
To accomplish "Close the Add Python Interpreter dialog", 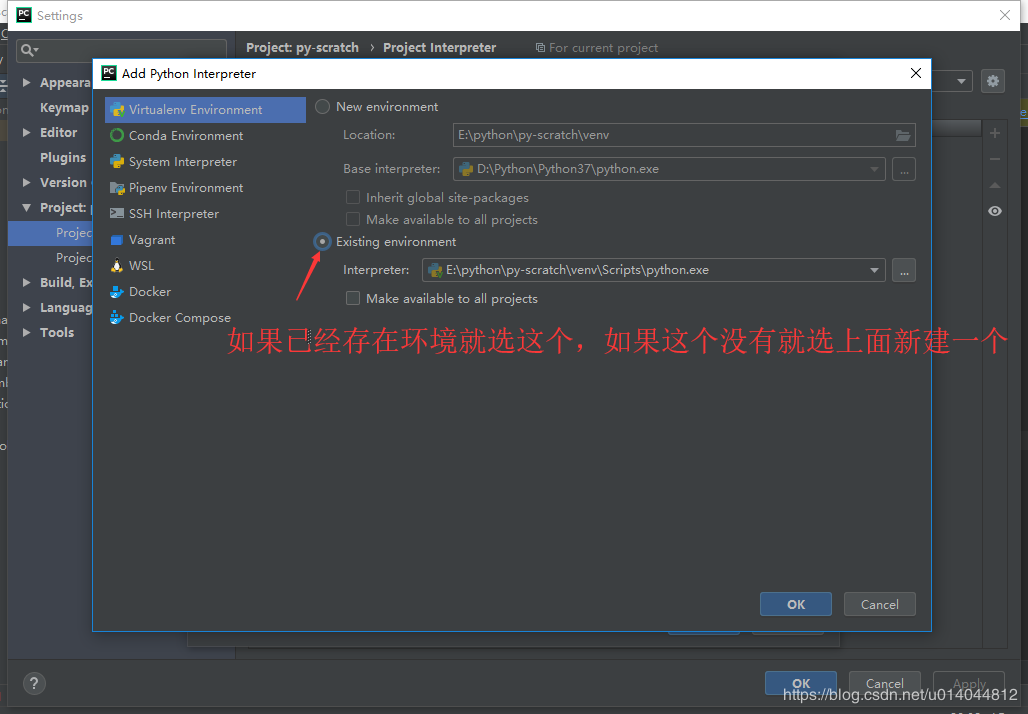I will (916, 73).
